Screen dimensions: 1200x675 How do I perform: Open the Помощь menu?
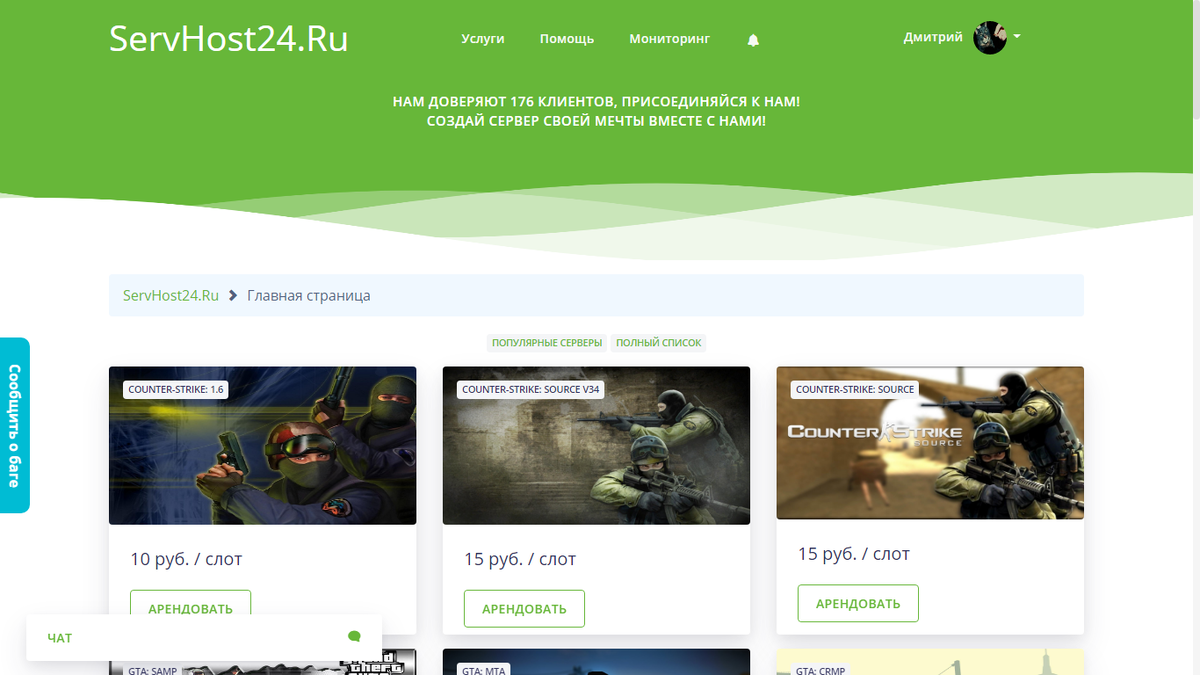pyautogui.click(x=567, y=39)
